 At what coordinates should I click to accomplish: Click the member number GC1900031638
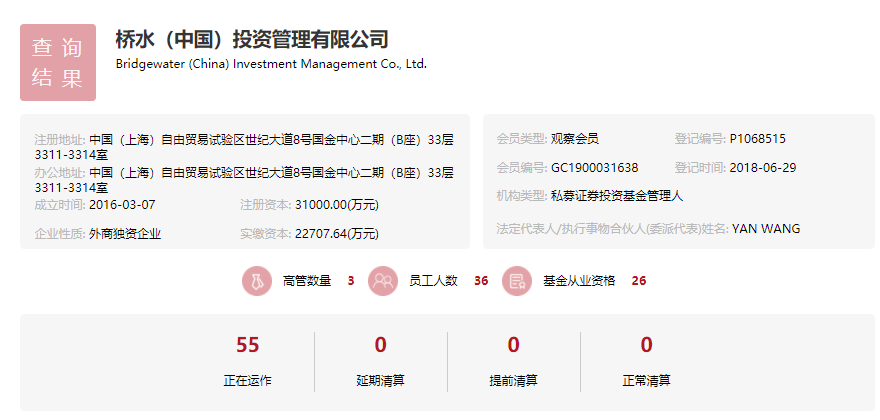pos(594,167)
